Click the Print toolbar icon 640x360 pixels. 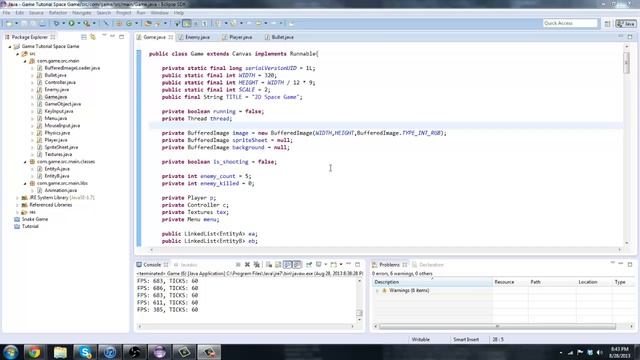click(42, 24)
